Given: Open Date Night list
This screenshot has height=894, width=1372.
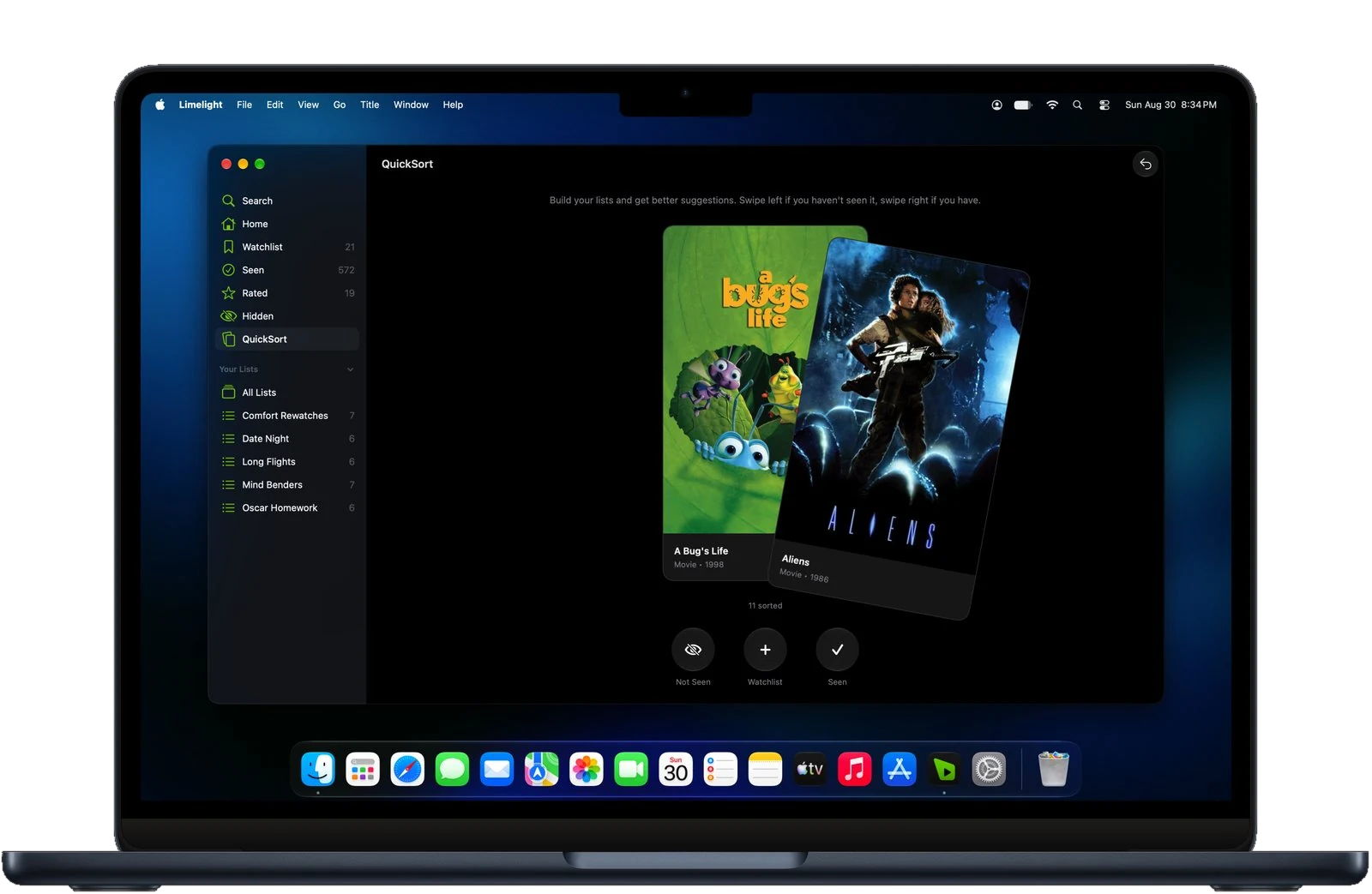Looking at the screenshot, I should coord(287,439).
